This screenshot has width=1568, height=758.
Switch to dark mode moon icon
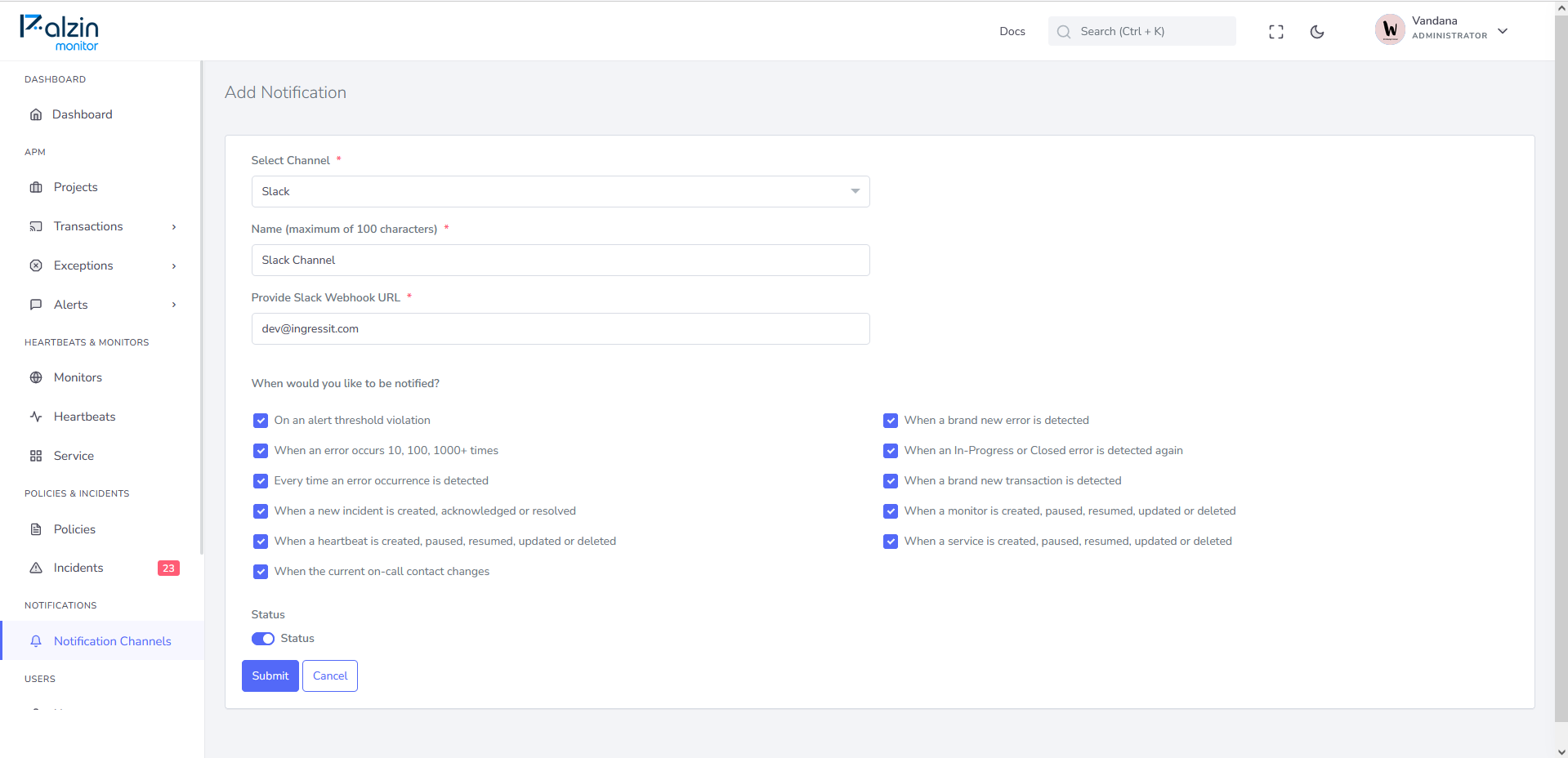pos(1317,32)
